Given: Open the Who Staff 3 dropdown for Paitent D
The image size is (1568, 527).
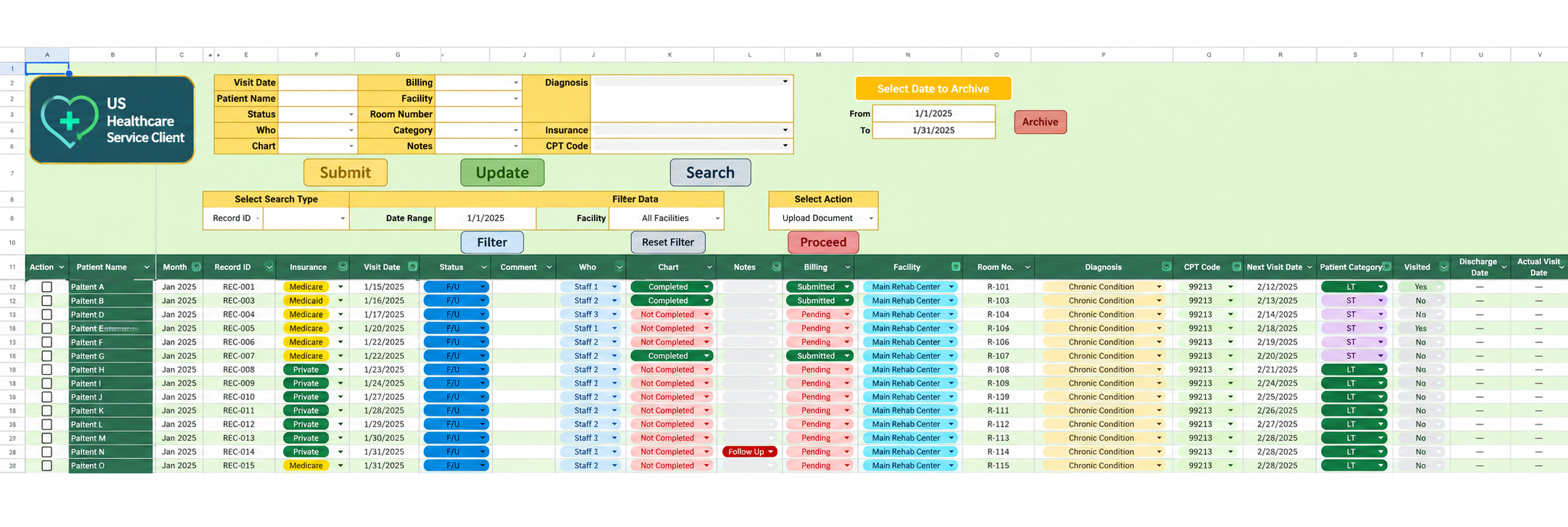Looking at the screenshot, I should click(x=614, y=315).
